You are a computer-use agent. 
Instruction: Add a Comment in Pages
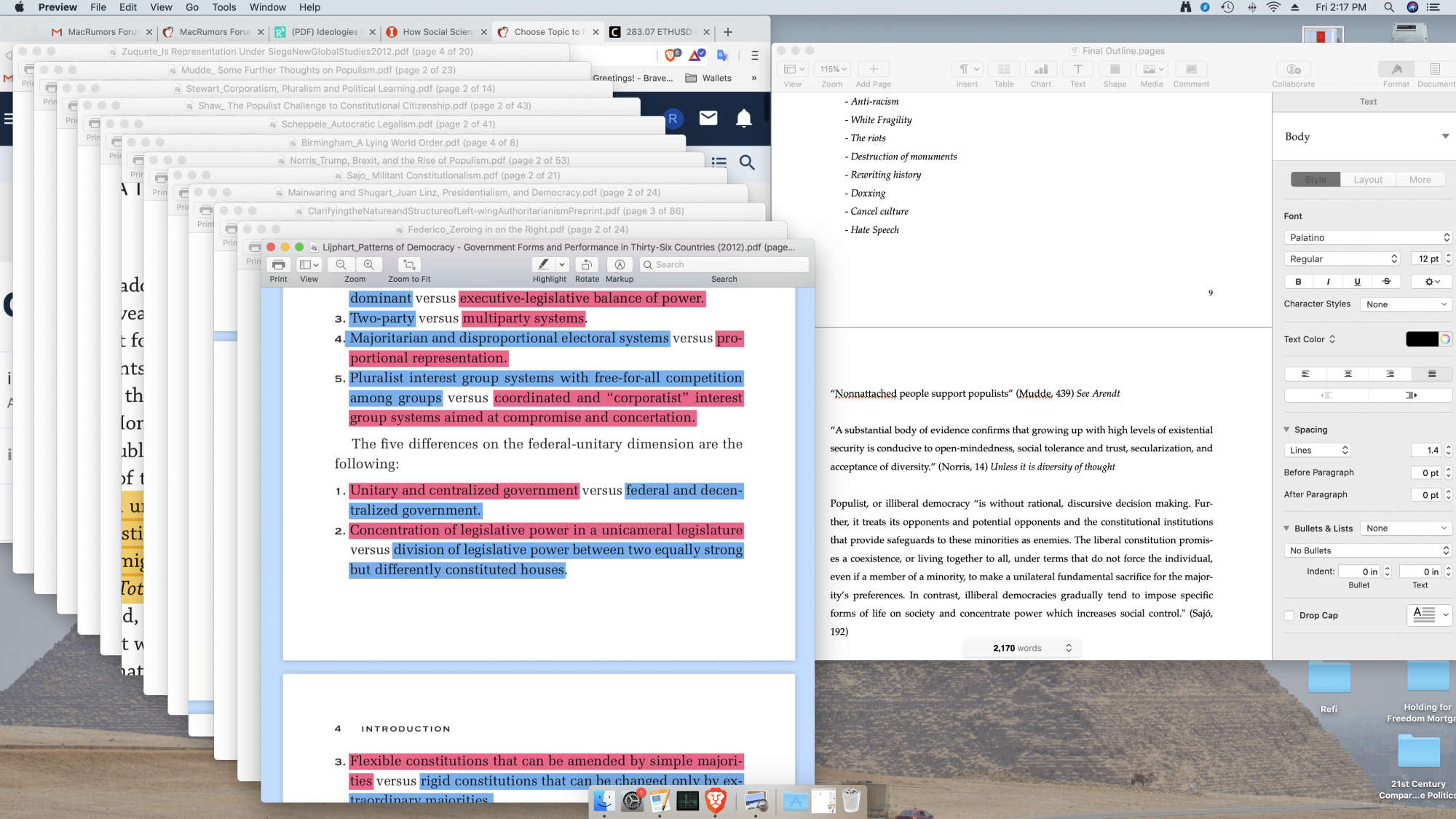pyautogui.click(x=1191, y=69)
